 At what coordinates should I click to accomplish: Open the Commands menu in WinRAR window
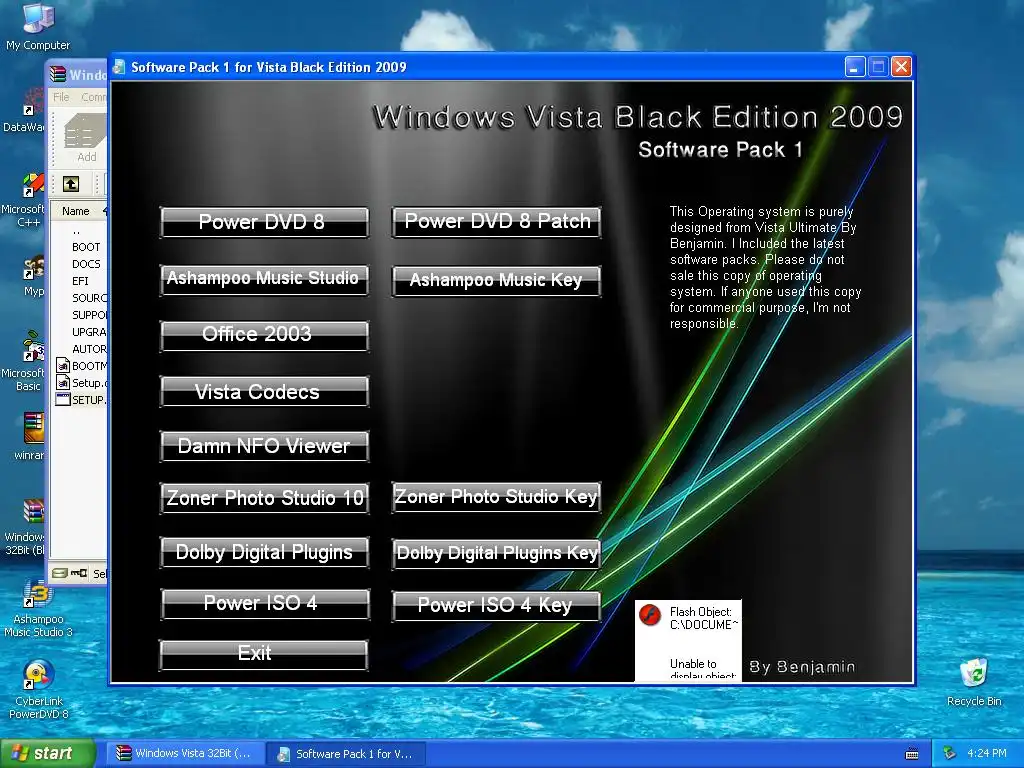pos(93,97)
